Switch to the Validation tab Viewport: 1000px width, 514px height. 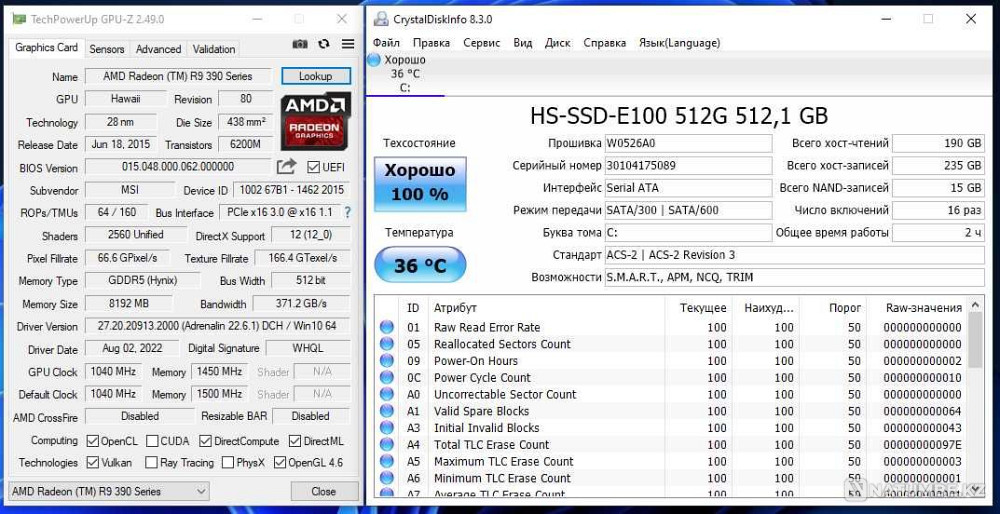click(214, 49)
